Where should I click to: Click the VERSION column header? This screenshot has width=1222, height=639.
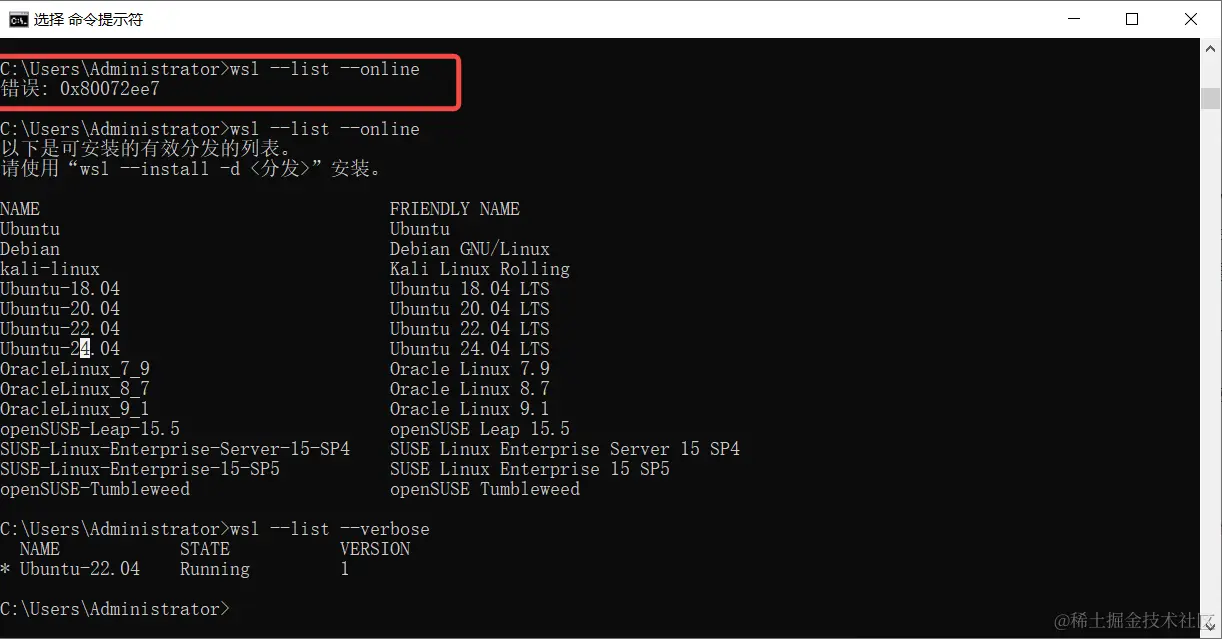pos(375,549)
